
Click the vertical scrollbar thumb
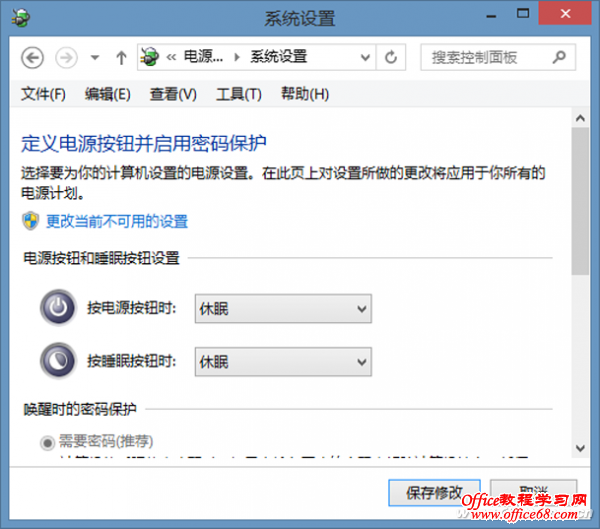(580, 201)
